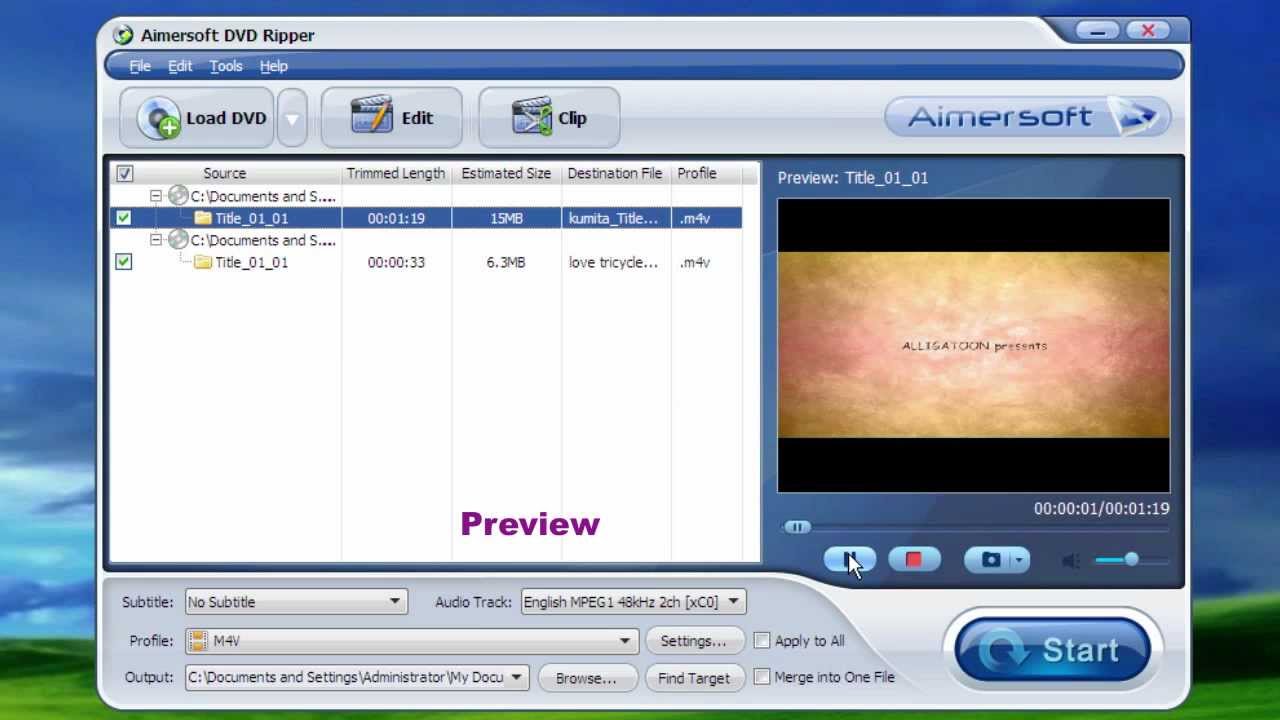
Task: Click the Estimated Size column header
Action: [x=506, y=173]
